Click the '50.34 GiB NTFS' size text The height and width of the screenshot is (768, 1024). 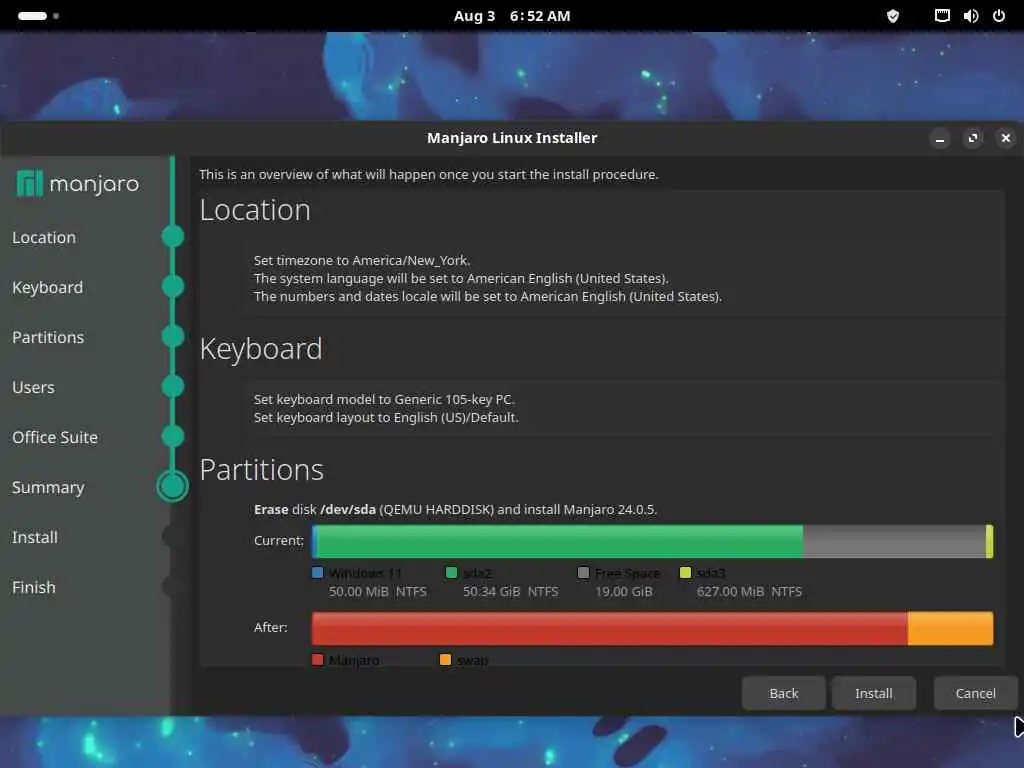(x=511, y=592)
